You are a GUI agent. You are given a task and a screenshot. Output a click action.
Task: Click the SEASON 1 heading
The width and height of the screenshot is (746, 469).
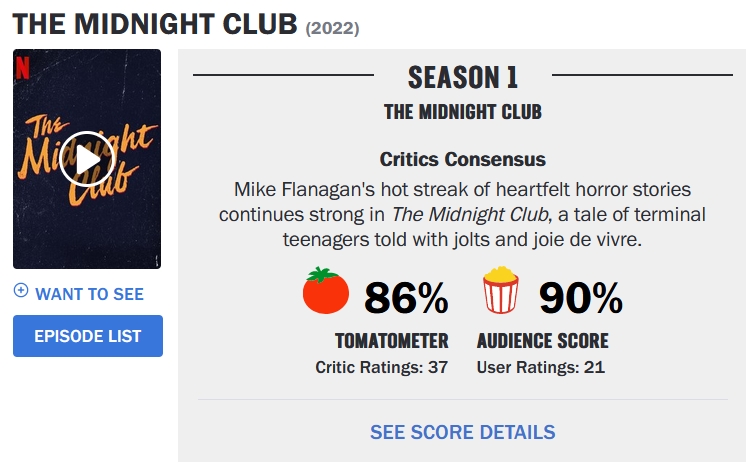(463, 77)
